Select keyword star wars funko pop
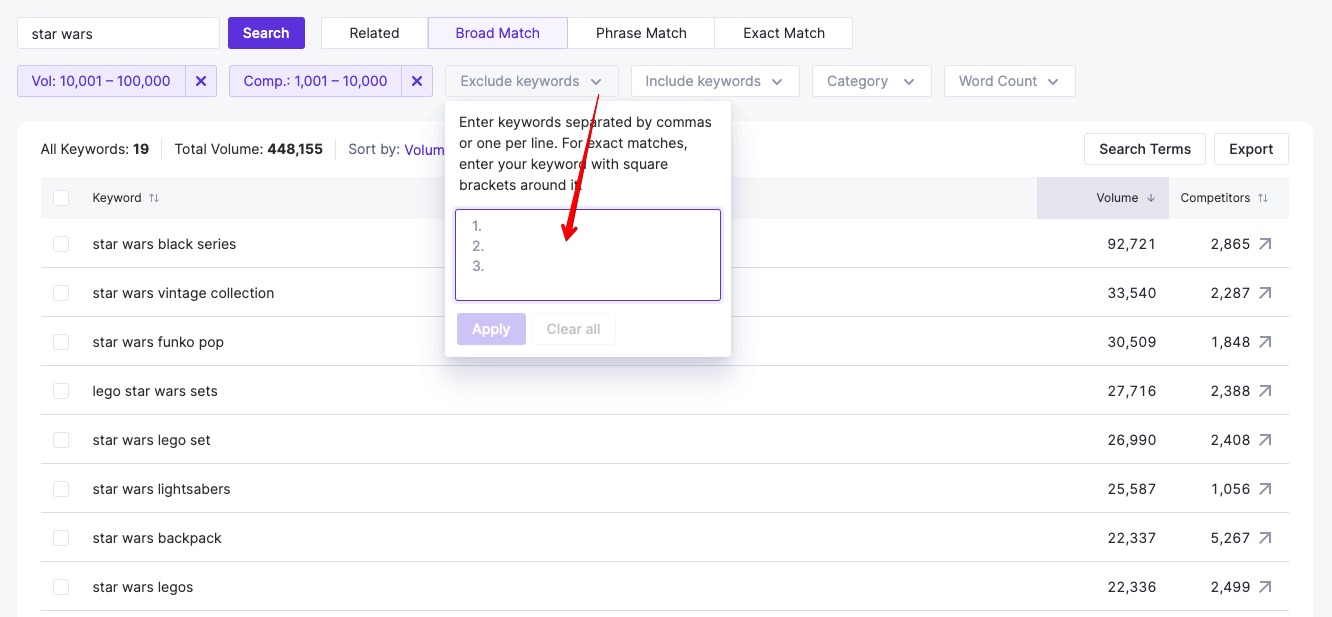The width and height of the screenshot is (1332, 617). 158,342
